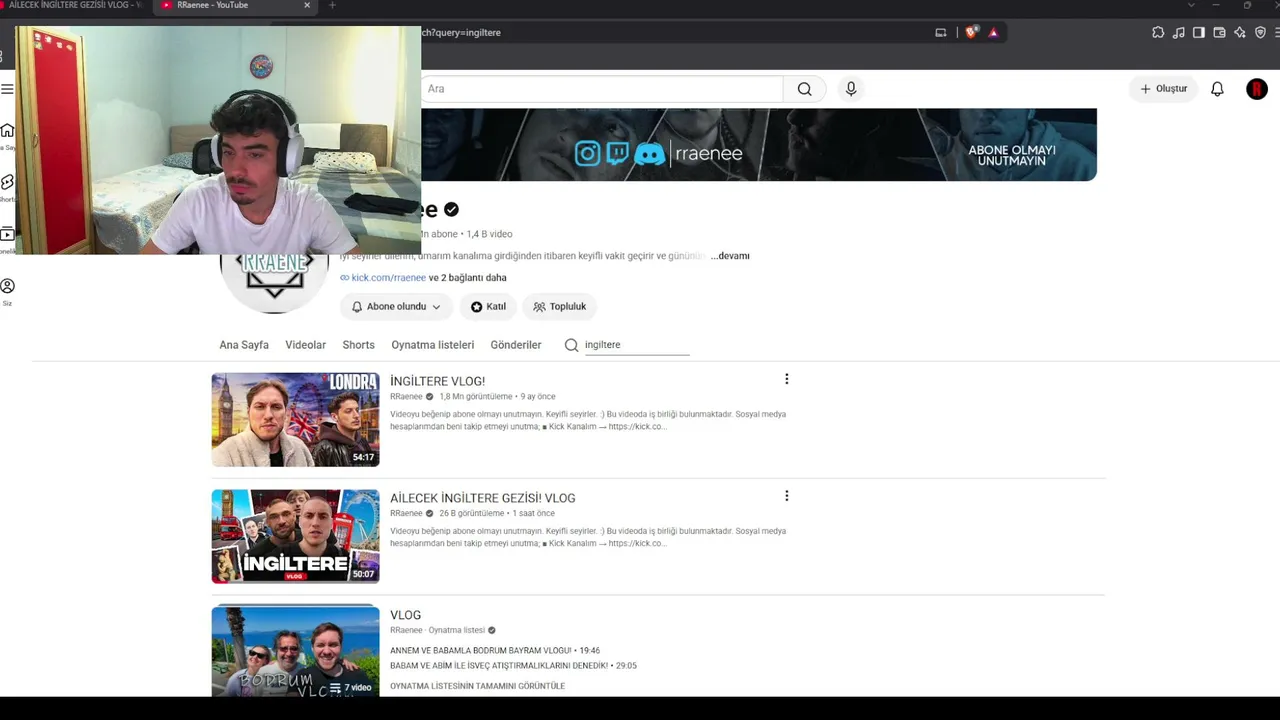This screenshot has width=1280, height=720.
Task: Open the İNGİLTERE VLOG! Londra thumbnail
Action: (295, 420)
